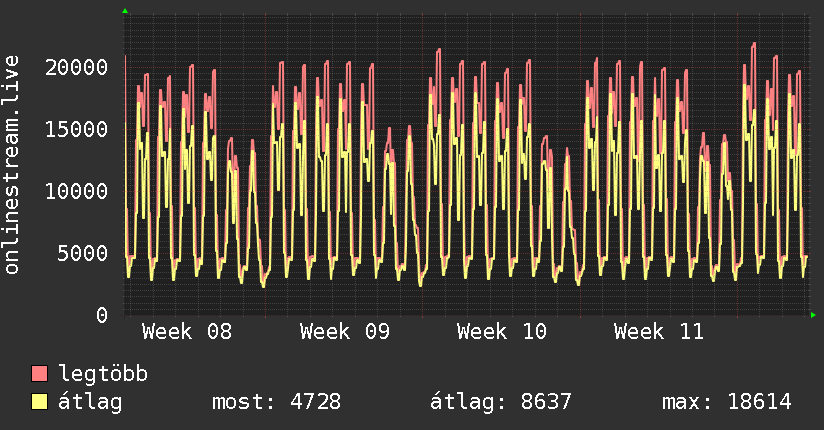Click the 10000 y-axis tick label
824x430 pixels.
76,192
